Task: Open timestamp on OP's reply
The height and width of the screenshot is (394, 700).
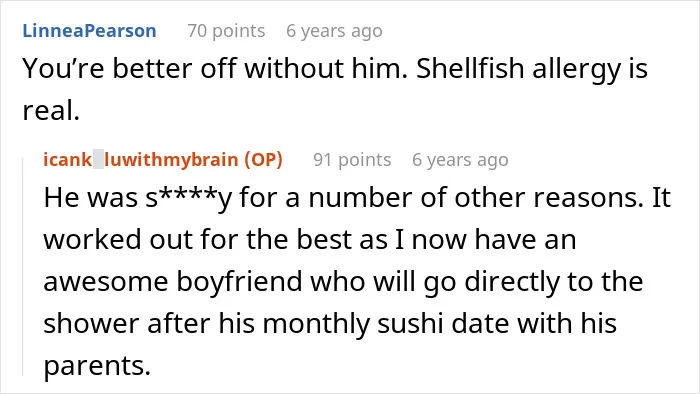Action: (x=460, y=160)
